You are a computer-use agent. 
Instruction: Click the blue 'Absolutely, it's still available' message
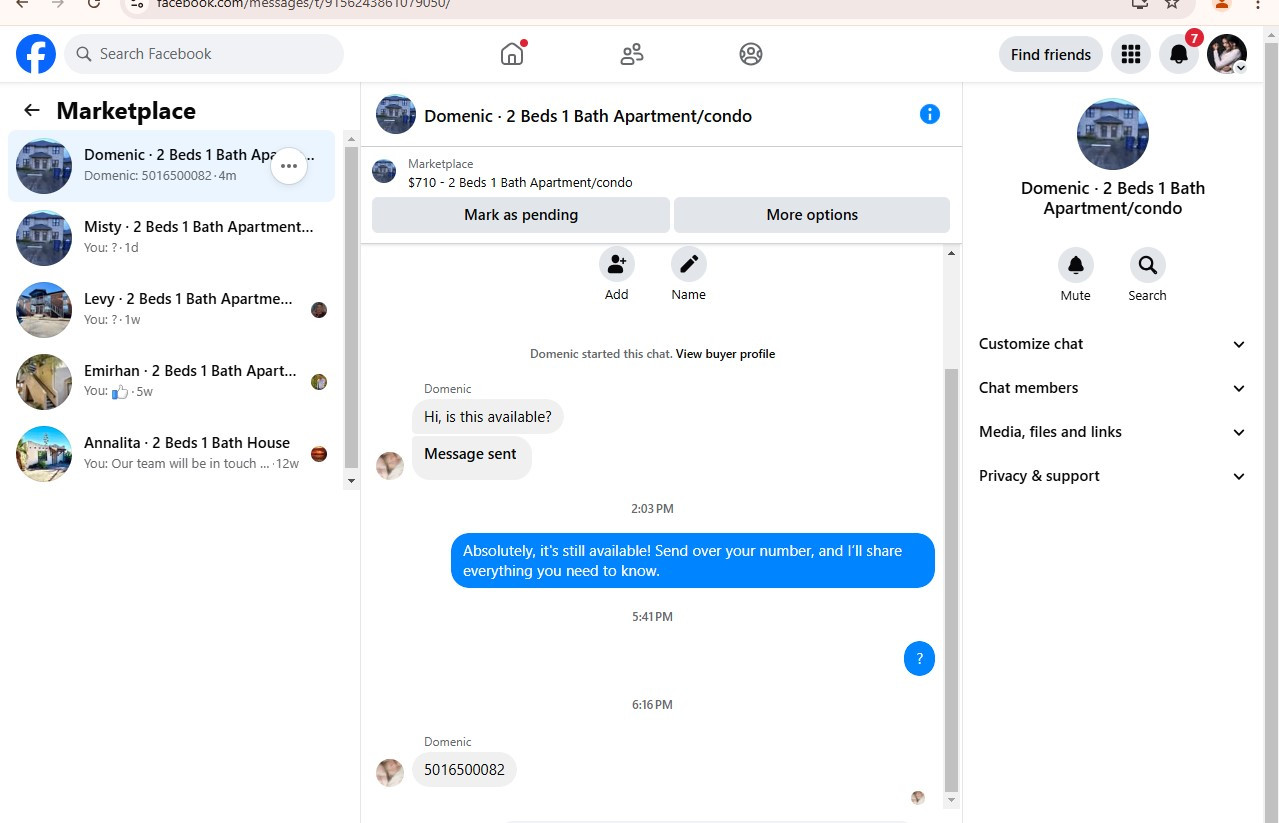(x=693, y=561)
